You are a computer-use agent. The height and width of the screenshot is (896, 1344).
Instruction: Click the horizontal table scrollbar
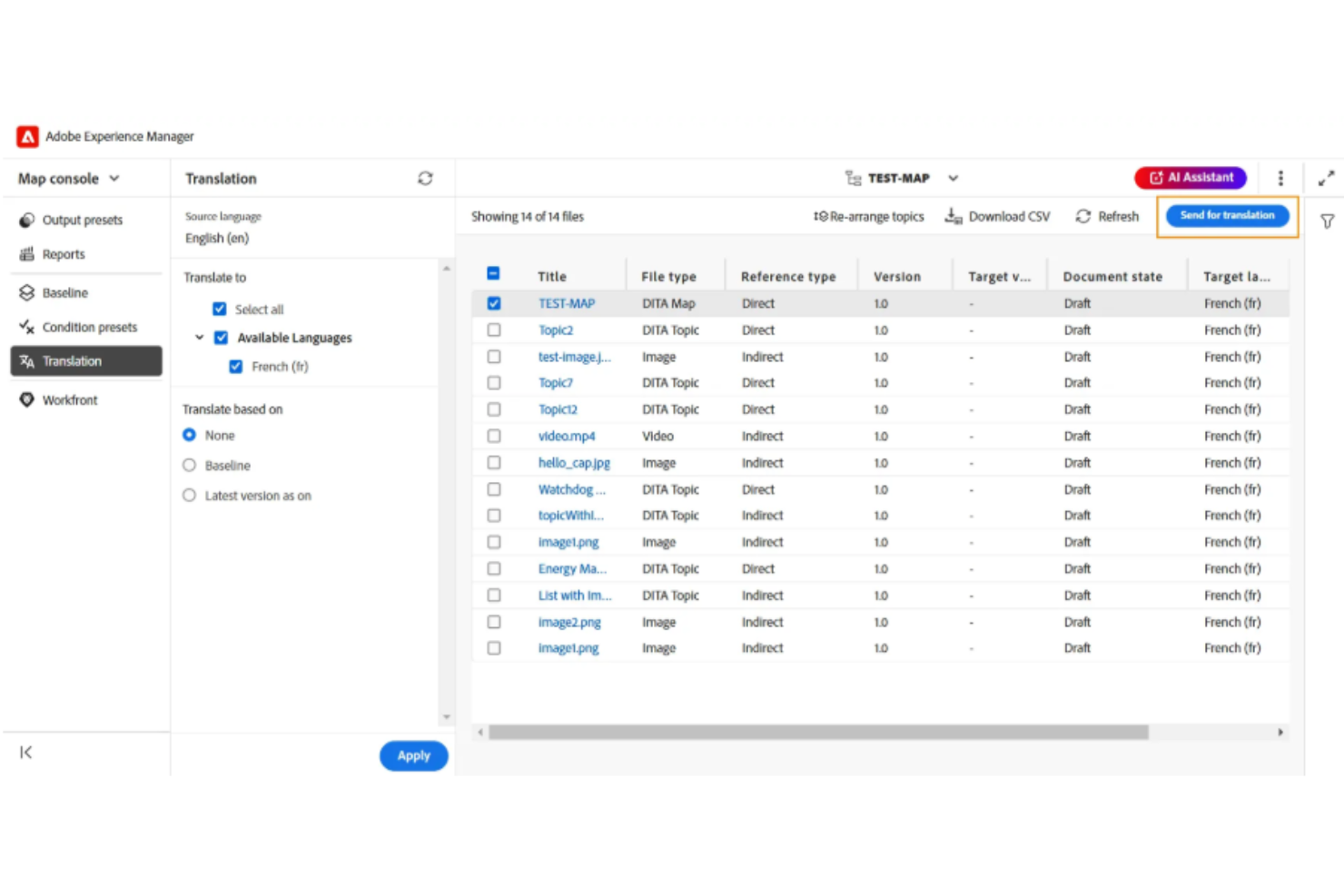[x=818, y=732]
